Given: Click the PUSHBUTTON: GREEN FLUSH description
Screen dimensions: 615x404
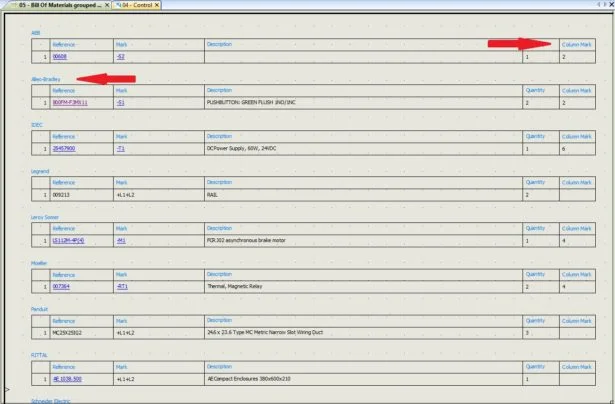Looking at the screenshot, I should tap(251, 102).
